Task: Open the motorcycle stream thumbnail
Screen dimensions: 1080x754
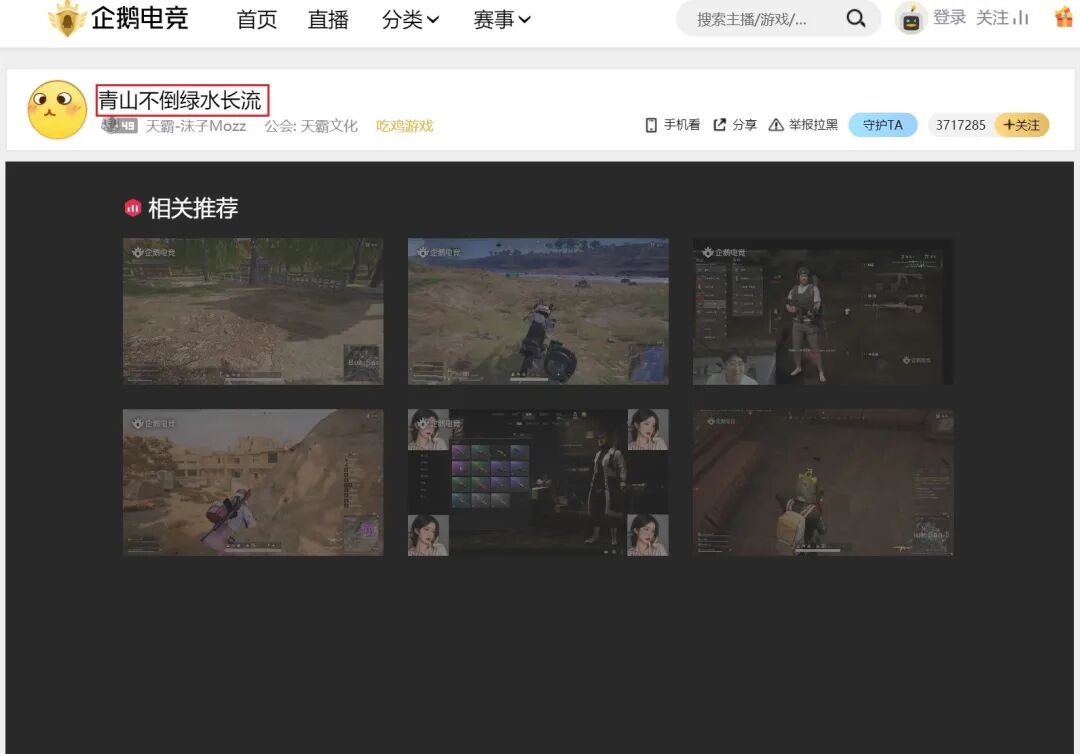Action: [538, 311]
